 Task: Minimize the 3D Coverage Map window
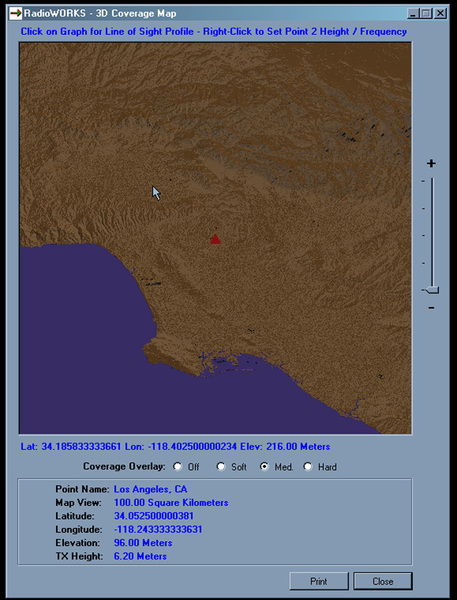click(413, 14)
